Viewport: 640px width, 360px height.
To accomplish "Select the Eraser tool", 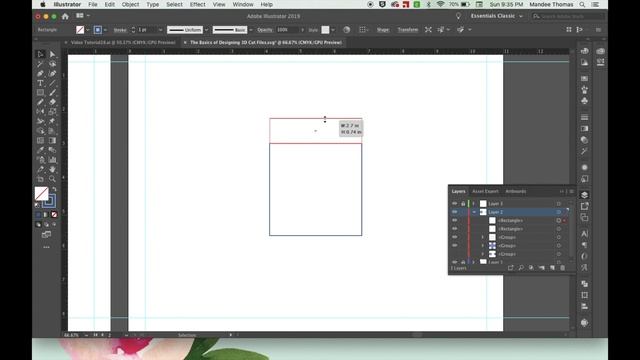I will (x=52, y=102).
